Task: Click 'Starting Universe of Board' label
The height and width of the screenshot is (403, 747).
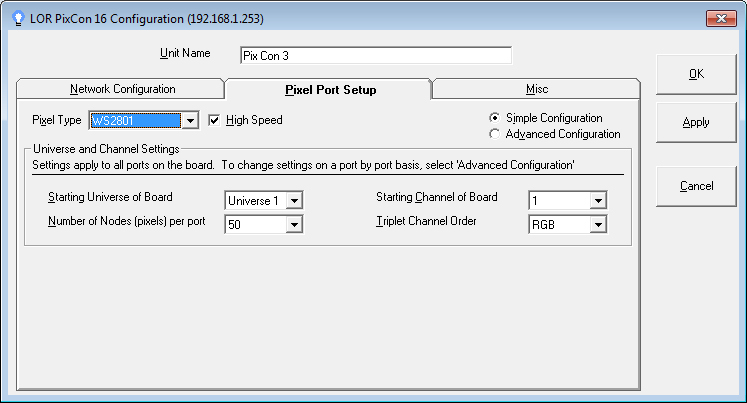Action: pos(110,197)
